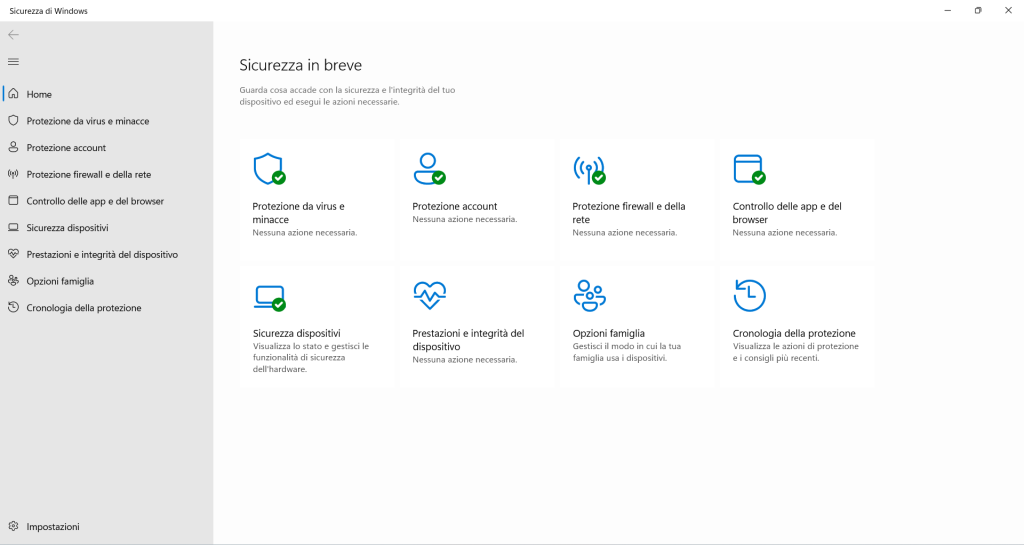Image resolution: width=1024 pixels, height=545 pixels.
Task: Select Protezione account in sidebar
Action: [66, 148]
